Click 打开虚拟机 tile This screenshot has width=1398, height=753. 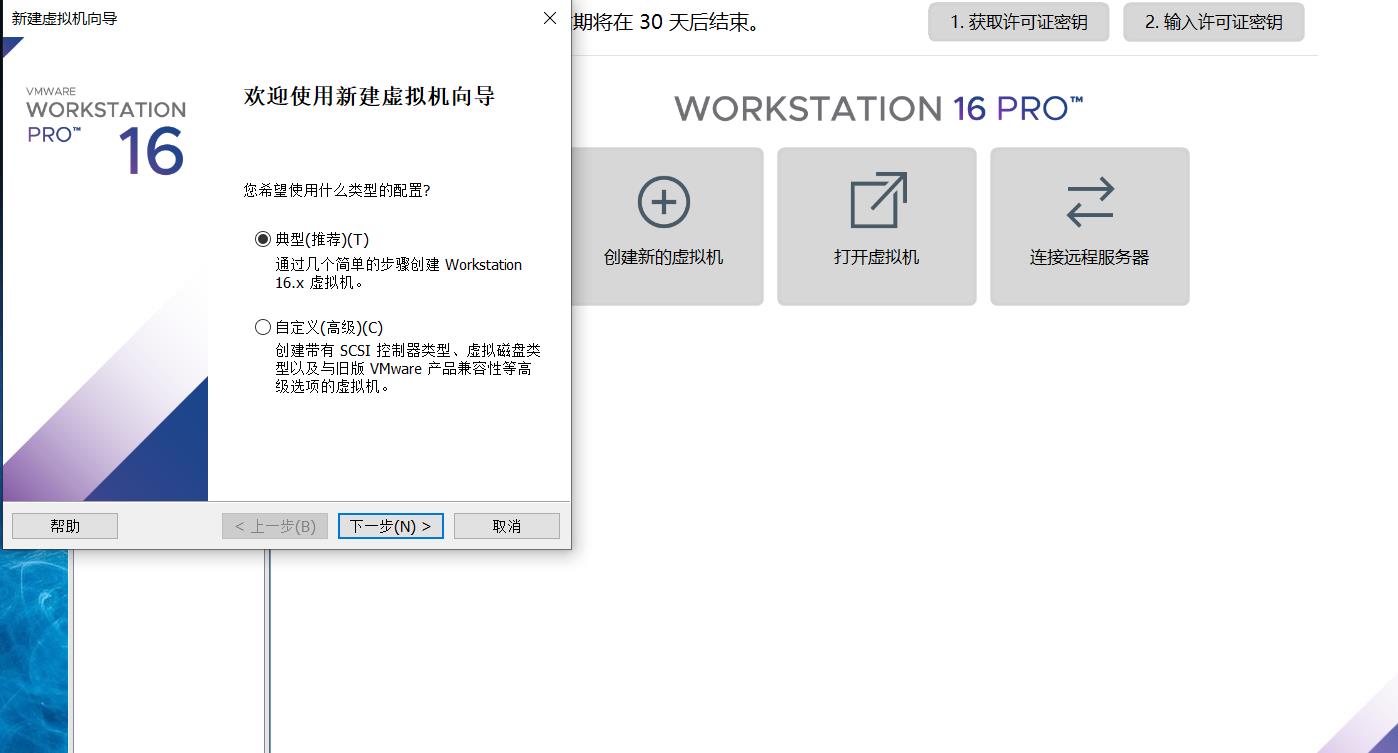click(x=877, y=226)
